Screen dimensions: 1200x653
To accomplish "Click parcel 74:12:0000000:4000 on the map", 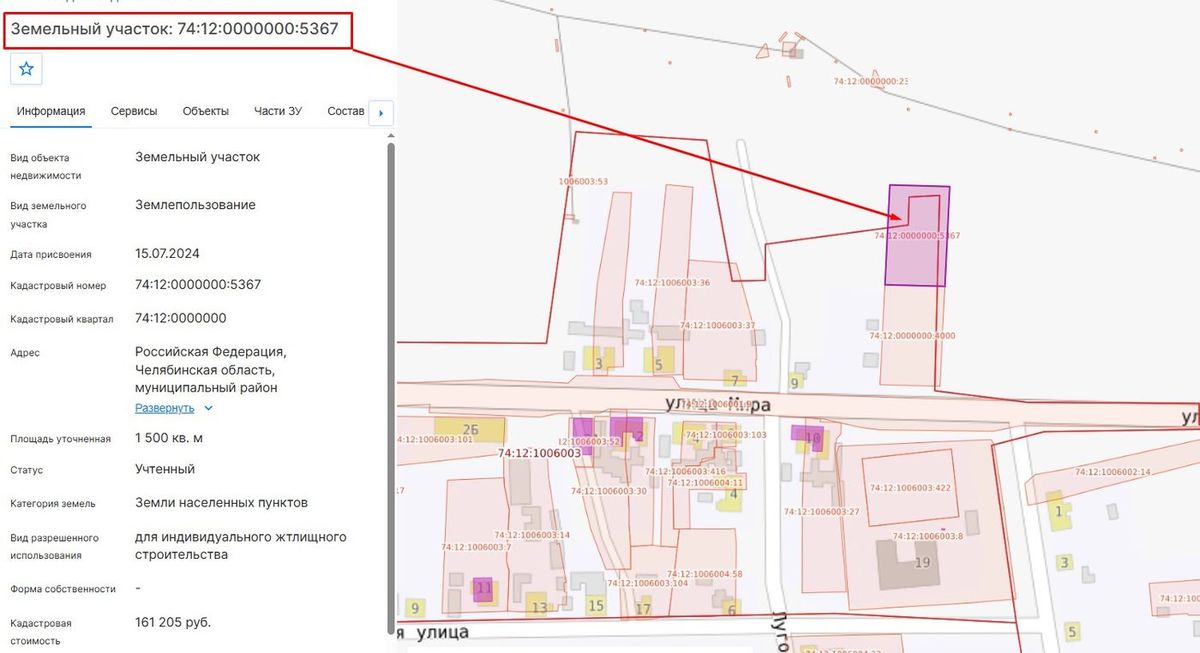I will tap(912, 336).
